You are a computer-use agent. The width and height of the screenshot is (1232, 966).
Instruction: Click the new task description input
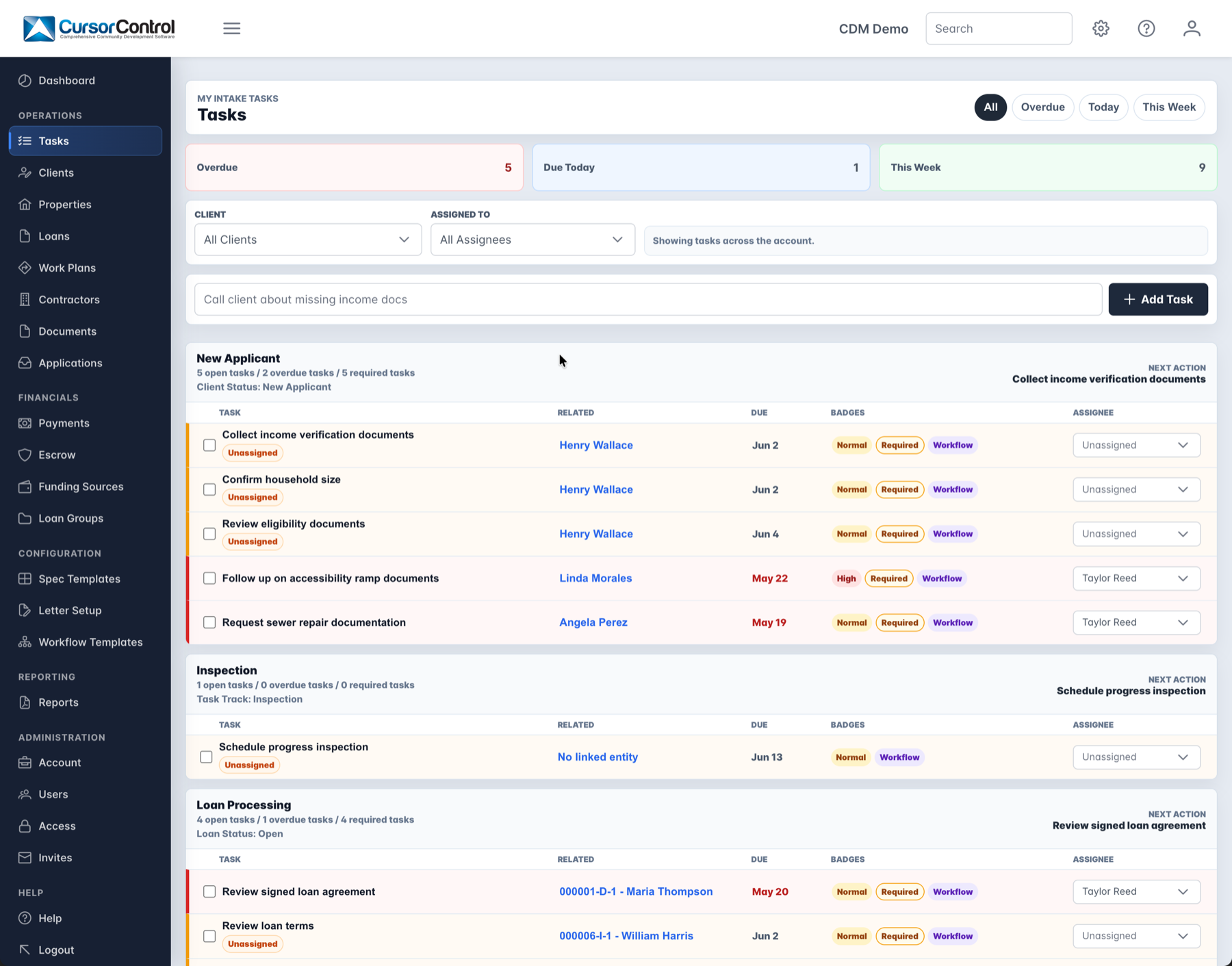click(648, 299)
